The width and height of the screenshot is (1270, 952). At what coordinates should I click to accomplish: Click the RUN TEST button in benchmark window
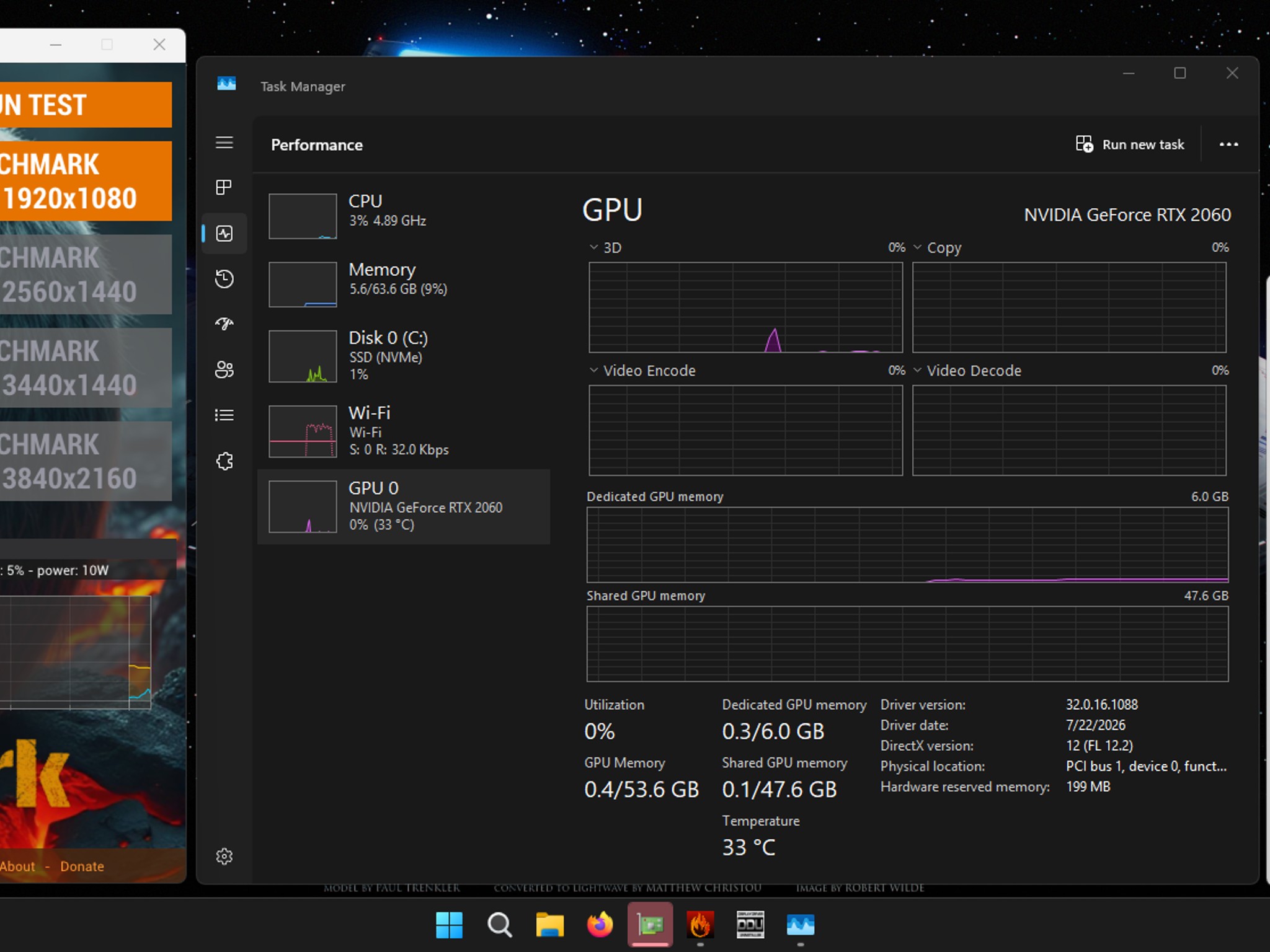[86, 105]
